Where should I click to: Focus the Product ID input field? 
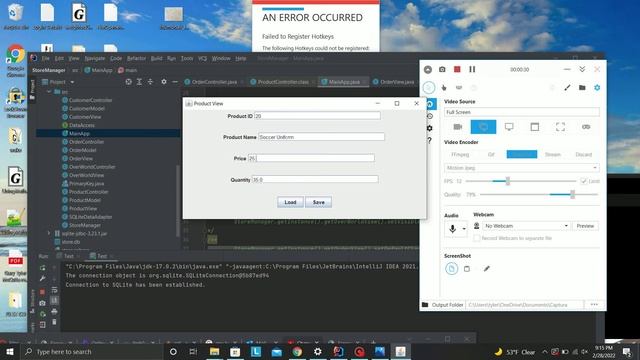[x=317, y=116]
